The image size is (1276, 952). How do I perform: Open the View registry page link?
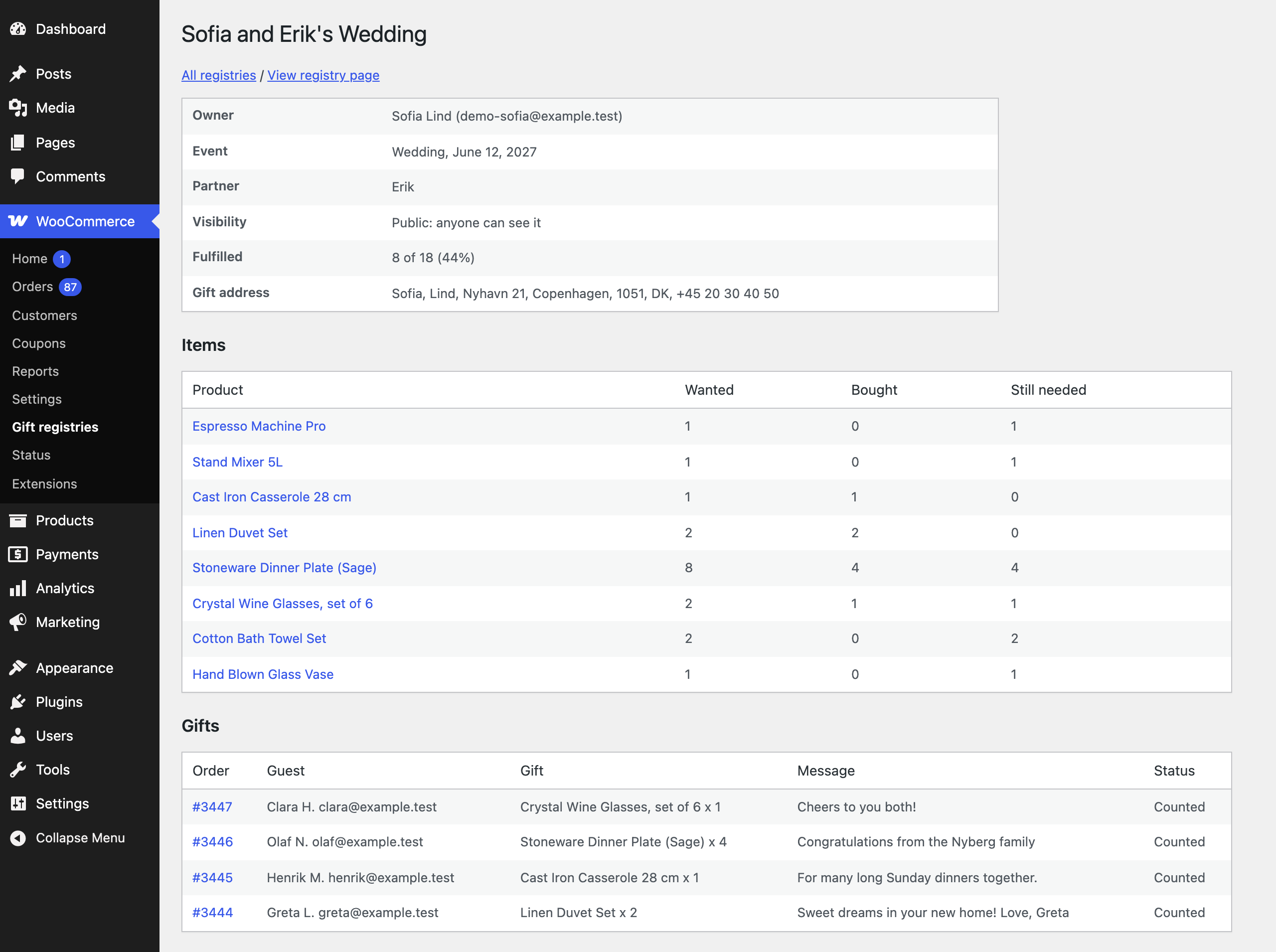(323, 75)
